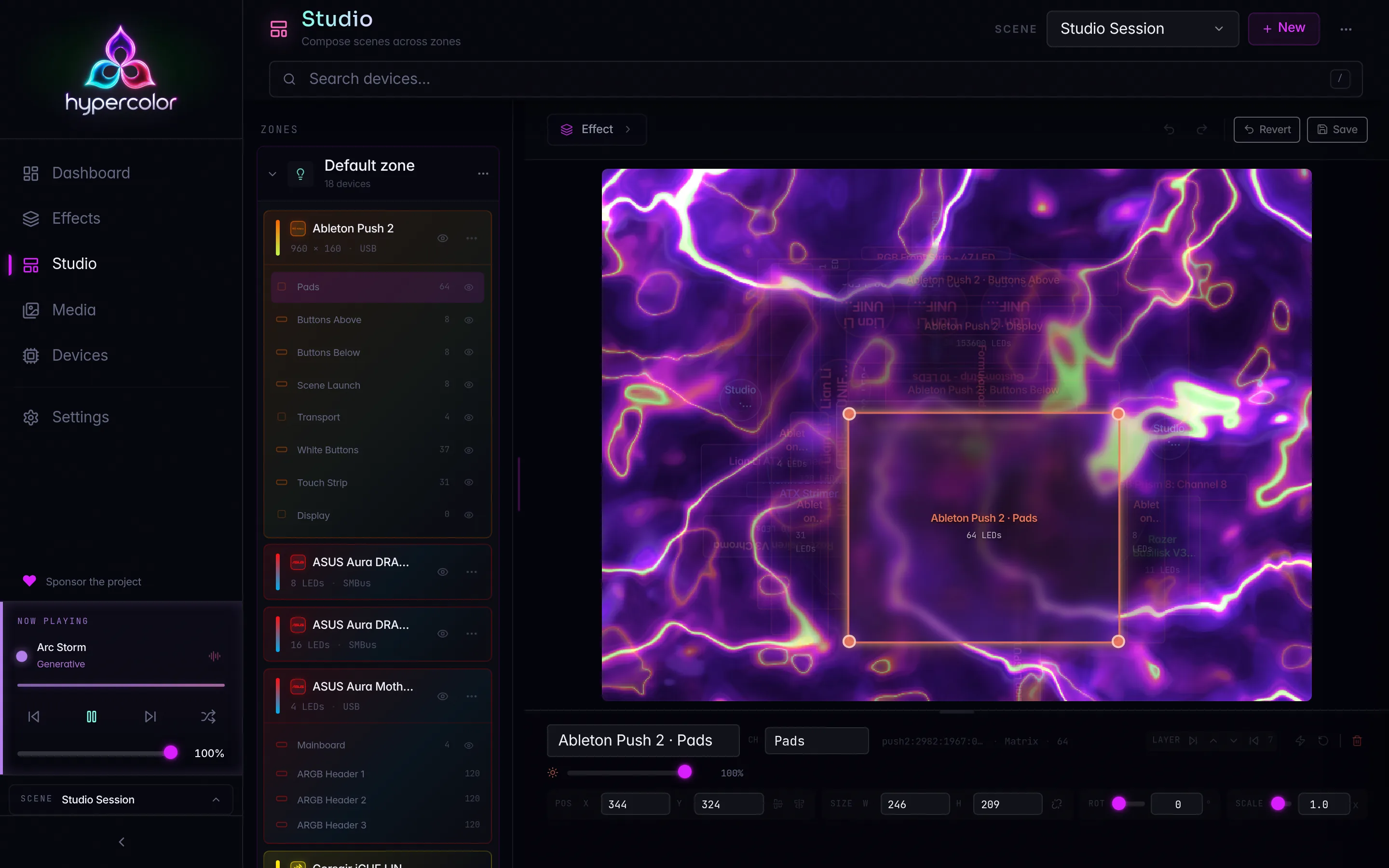Reset layer using circular arrow icon
The height and width of the screenshot is (868, 1389).
click(1323, 741)
